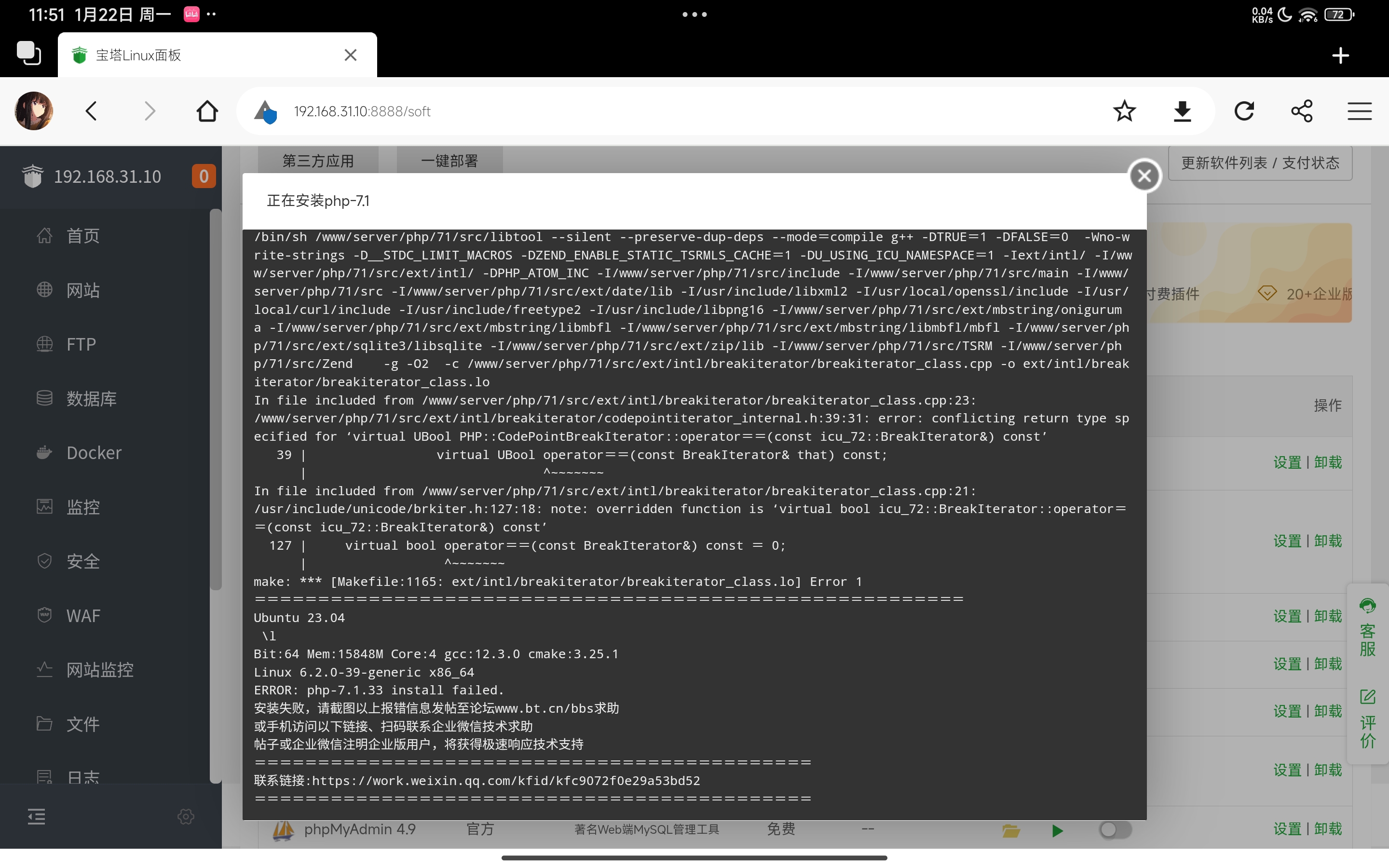This screenshot has width=1389, height=868.
Task: Switch to 第三方应用 tab
Action: click(x=318, y=160)
